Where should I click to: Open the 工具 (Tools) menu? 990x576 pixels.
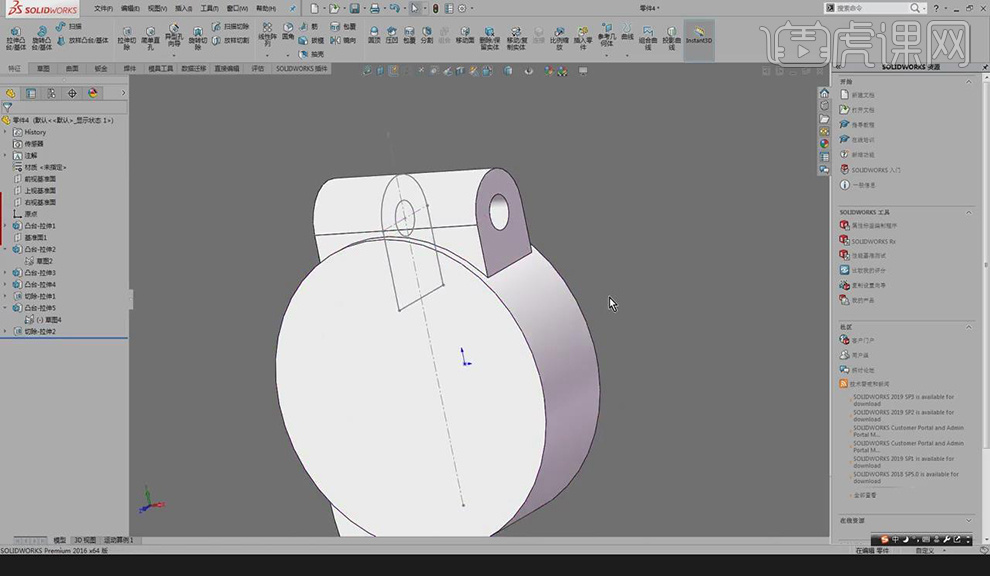(209, 8)
